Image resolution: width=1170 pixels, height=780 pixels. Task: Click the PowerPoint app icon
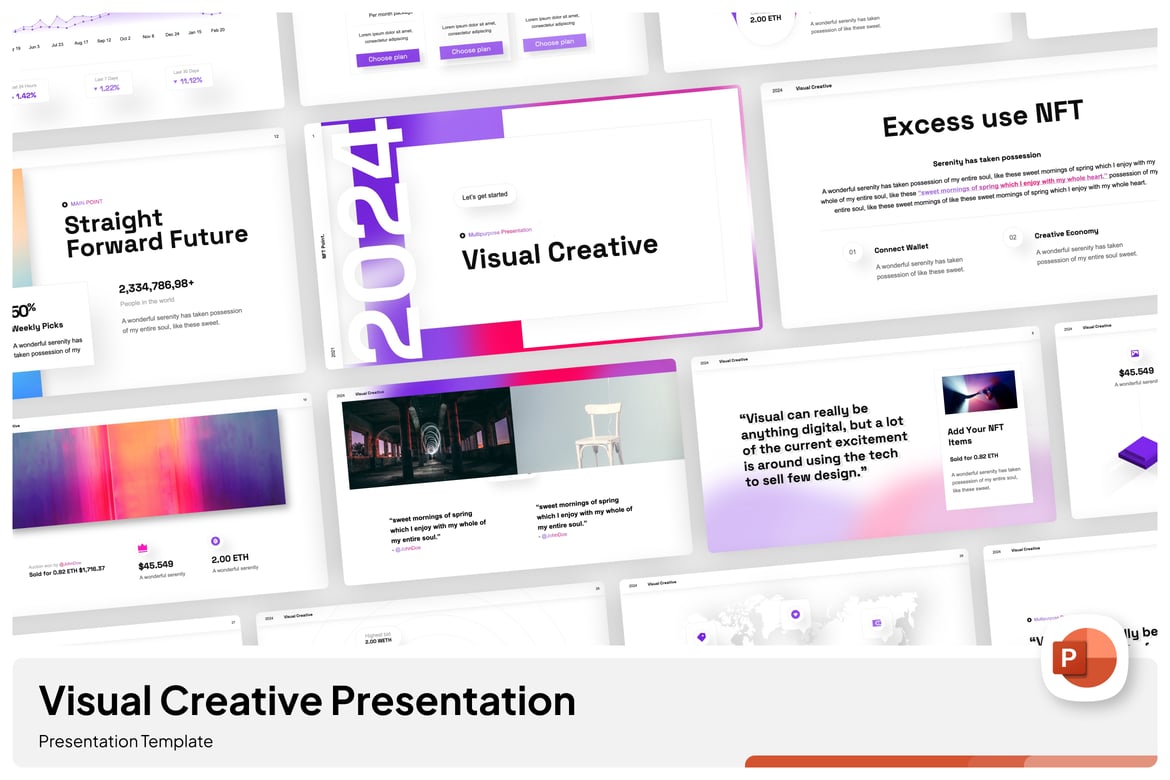1083,658
